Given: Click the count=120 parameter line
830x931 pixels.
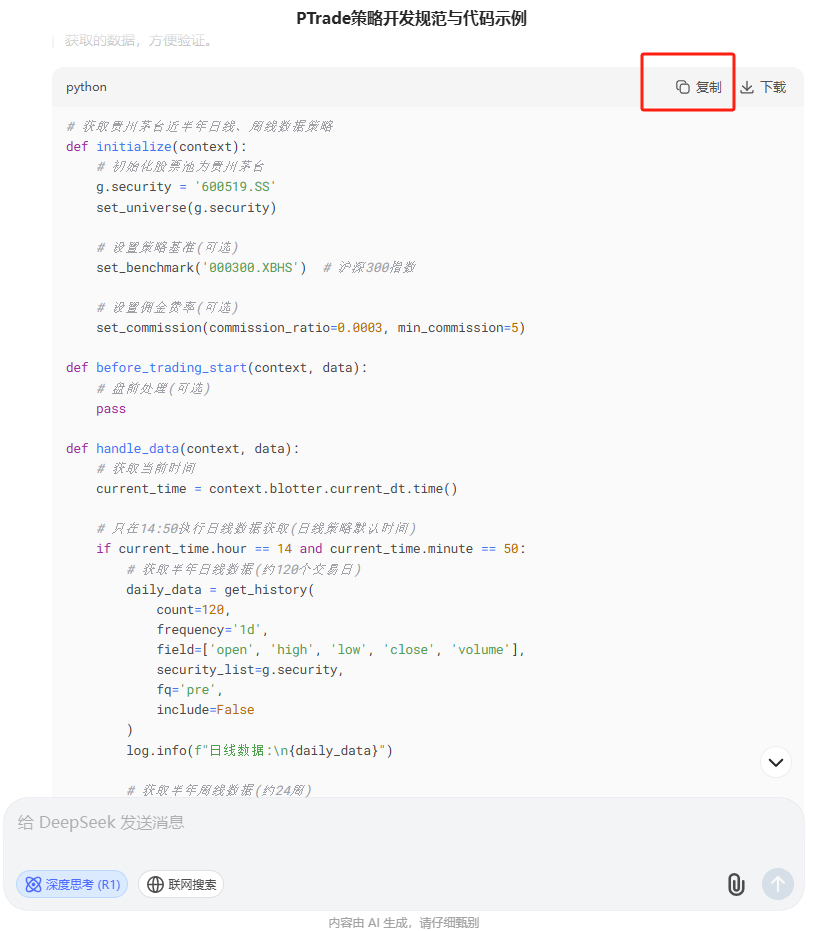Looking at the screenshot, I should (x=193, y=610).
